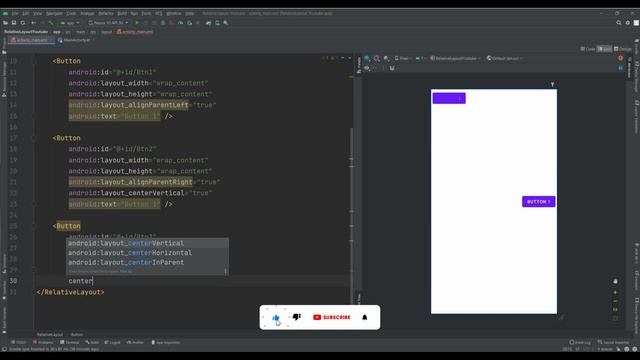The height and width of the screenshot is (360, 640).
Task: Click the green Run app icon
Action: tap(137, 23)
